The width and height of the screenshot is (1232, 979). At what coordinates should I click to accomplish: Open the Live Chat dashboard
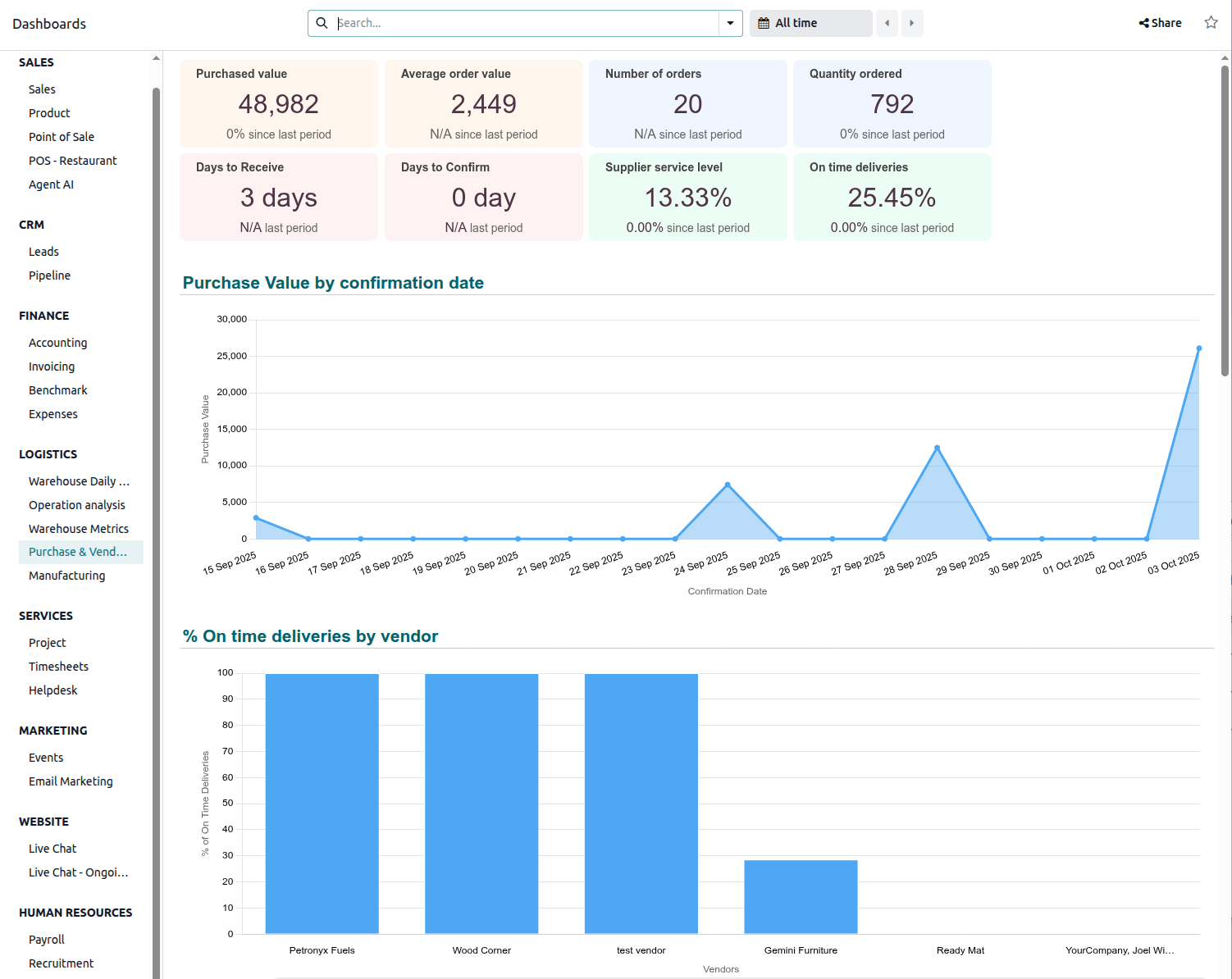click(52, 848)
